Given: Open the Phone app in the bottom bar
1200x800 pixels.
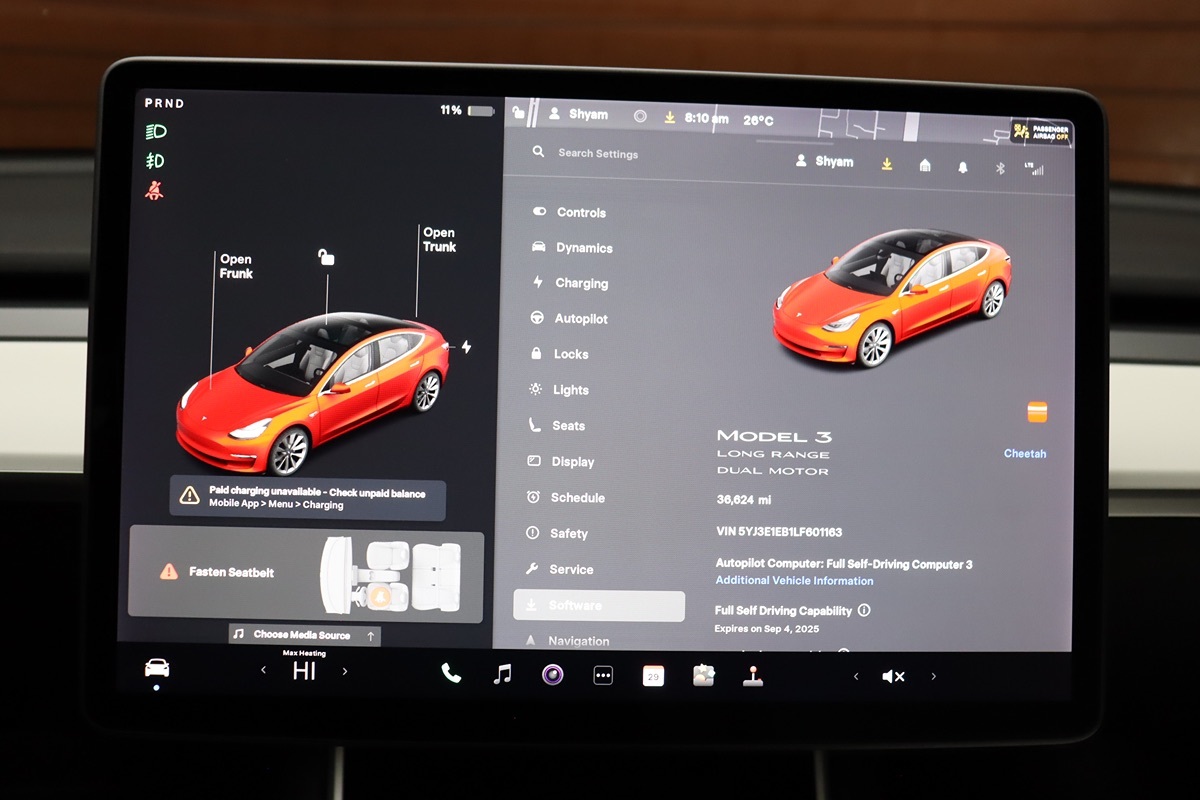Looking at the screenshot, I should coord(451,674).
